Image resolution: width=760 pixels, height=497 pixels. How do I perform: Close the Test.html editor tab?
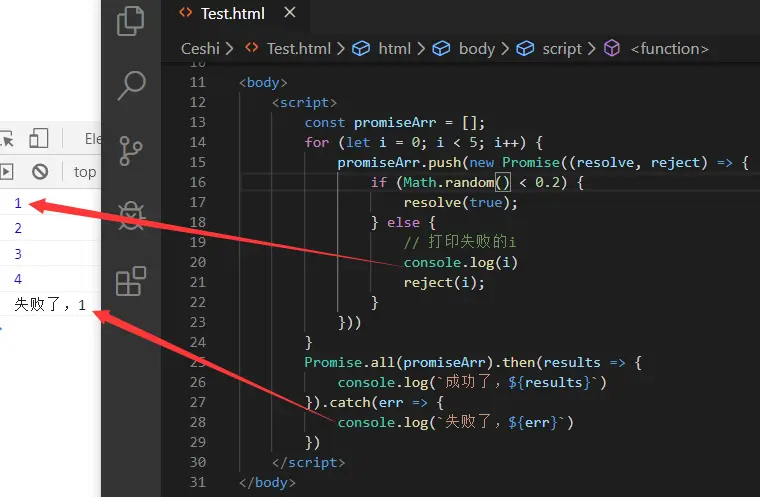pyautogui.click(x=290, y=13)
